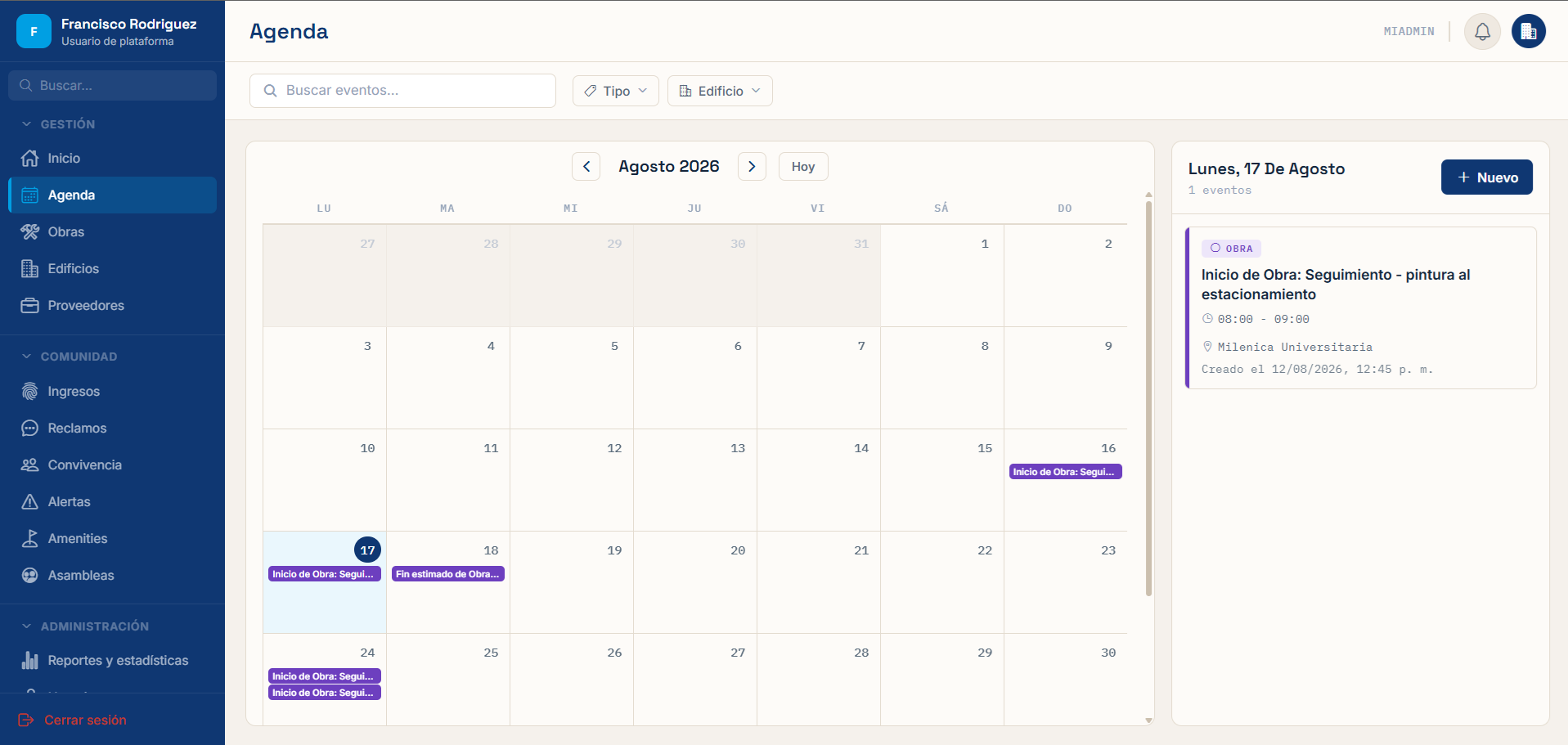
Task: Open the Obras section
Action: point(112,231)
